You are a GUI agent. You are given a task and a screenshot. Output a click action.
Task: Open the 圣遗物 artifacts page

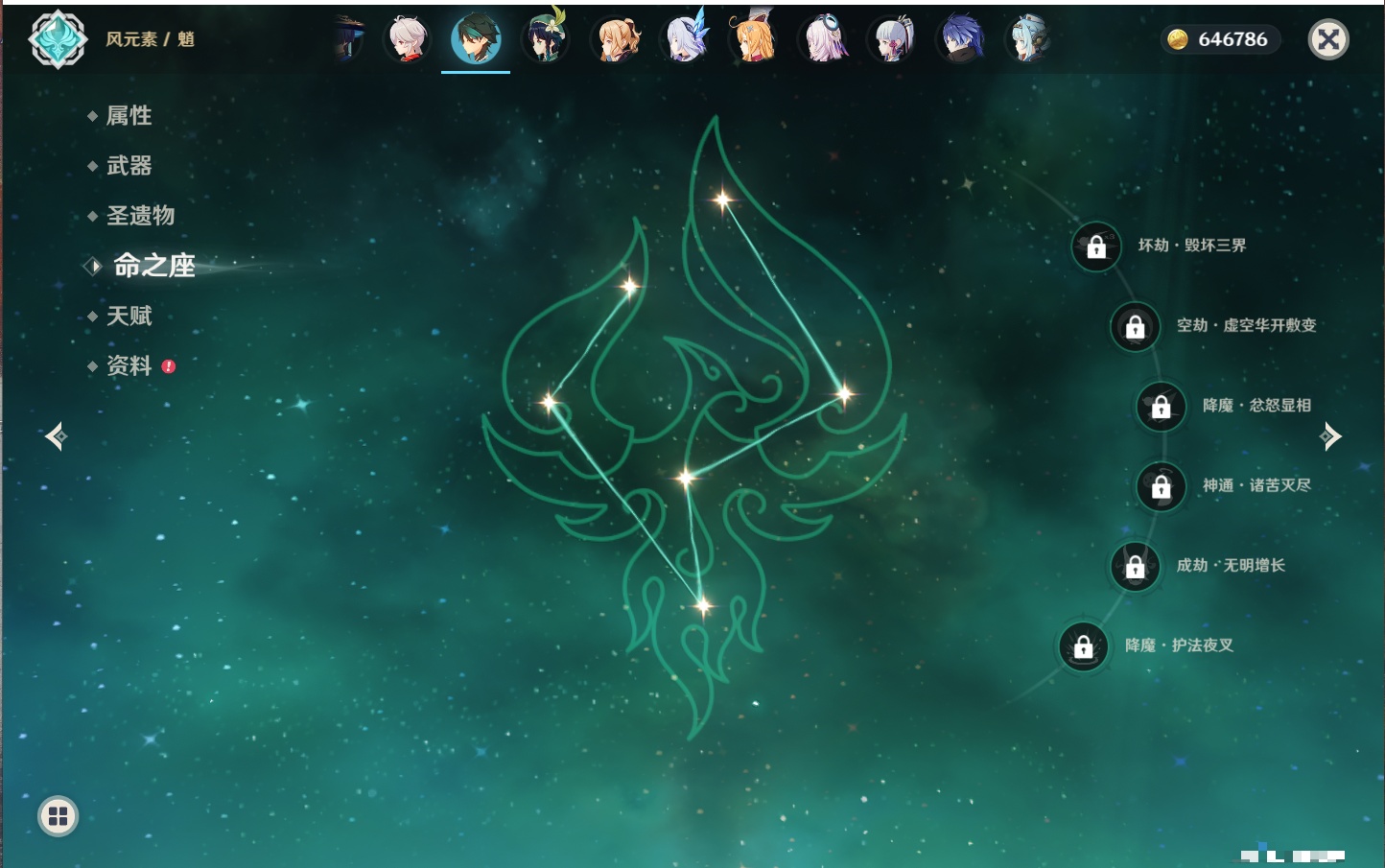tap(140, 216)
